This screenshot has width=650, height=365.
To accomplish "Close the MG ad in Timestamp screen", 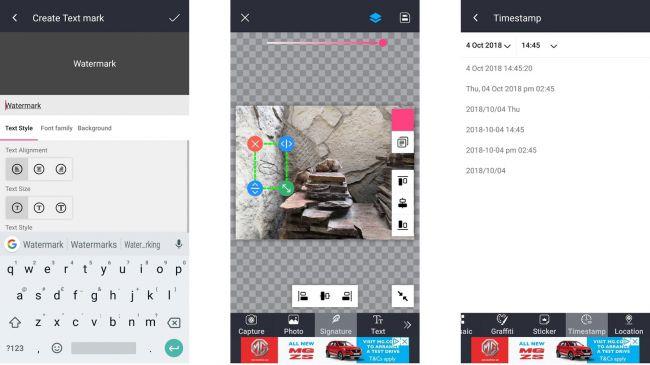I will 635,341.
